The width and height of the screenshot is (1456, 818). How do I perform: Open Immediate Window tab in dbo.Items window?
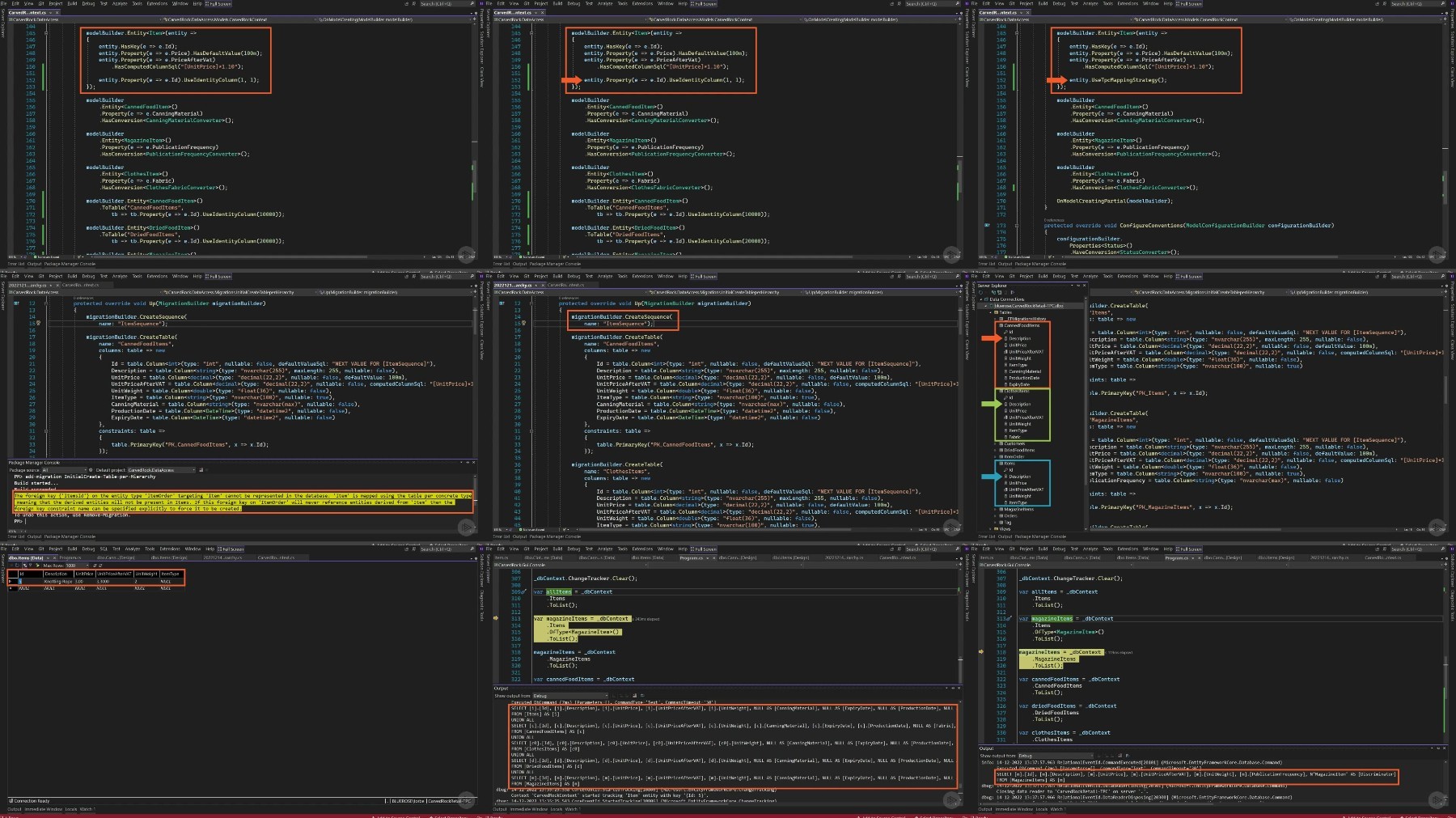click(x=44, y=809)
